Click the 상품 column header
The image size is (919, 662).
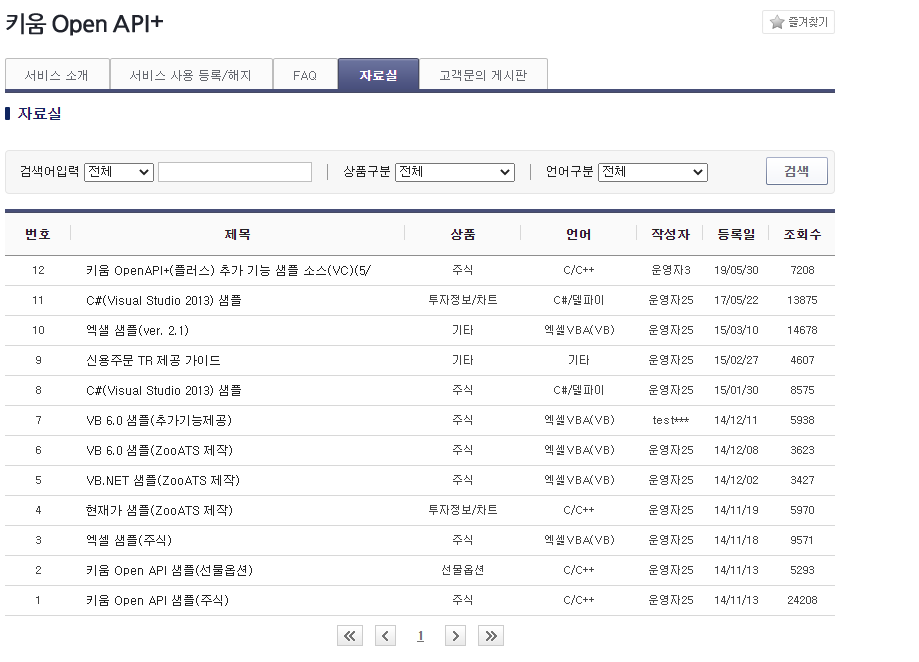pyautogui.click(x=462, y=234)
